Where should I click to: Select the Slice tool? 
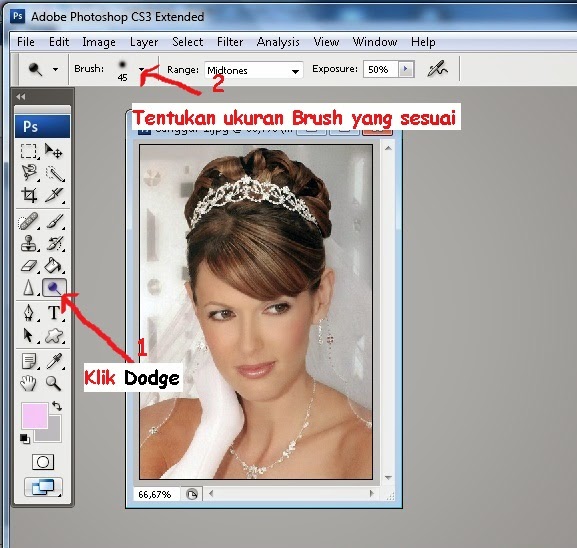click(x=54, y=195)
